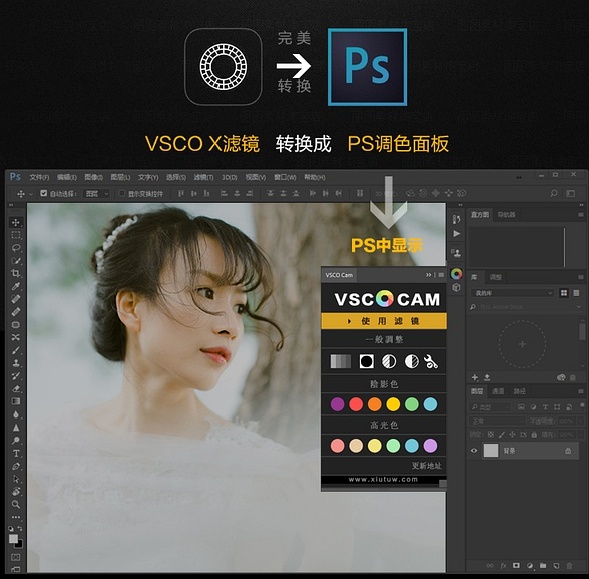Click the new layer icon in Layers panel
589x579 pixels.
click(x=556, y=565)
